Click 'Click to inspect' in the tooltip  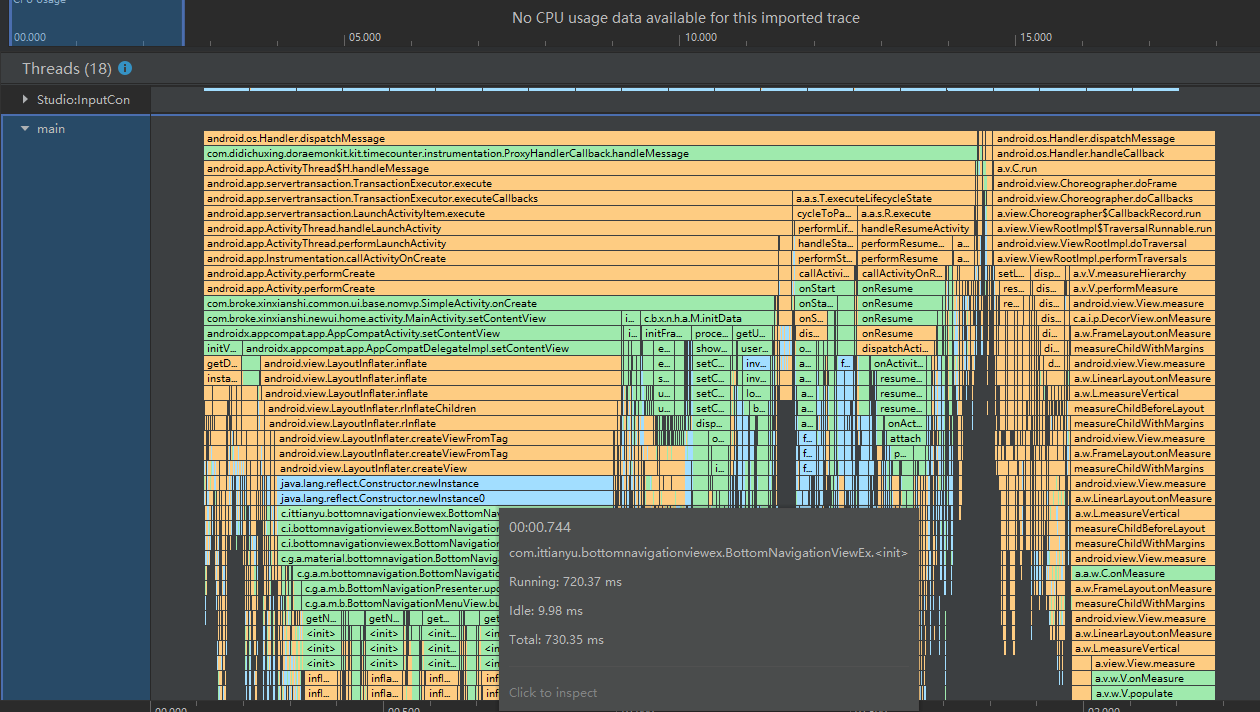(553, 692)
